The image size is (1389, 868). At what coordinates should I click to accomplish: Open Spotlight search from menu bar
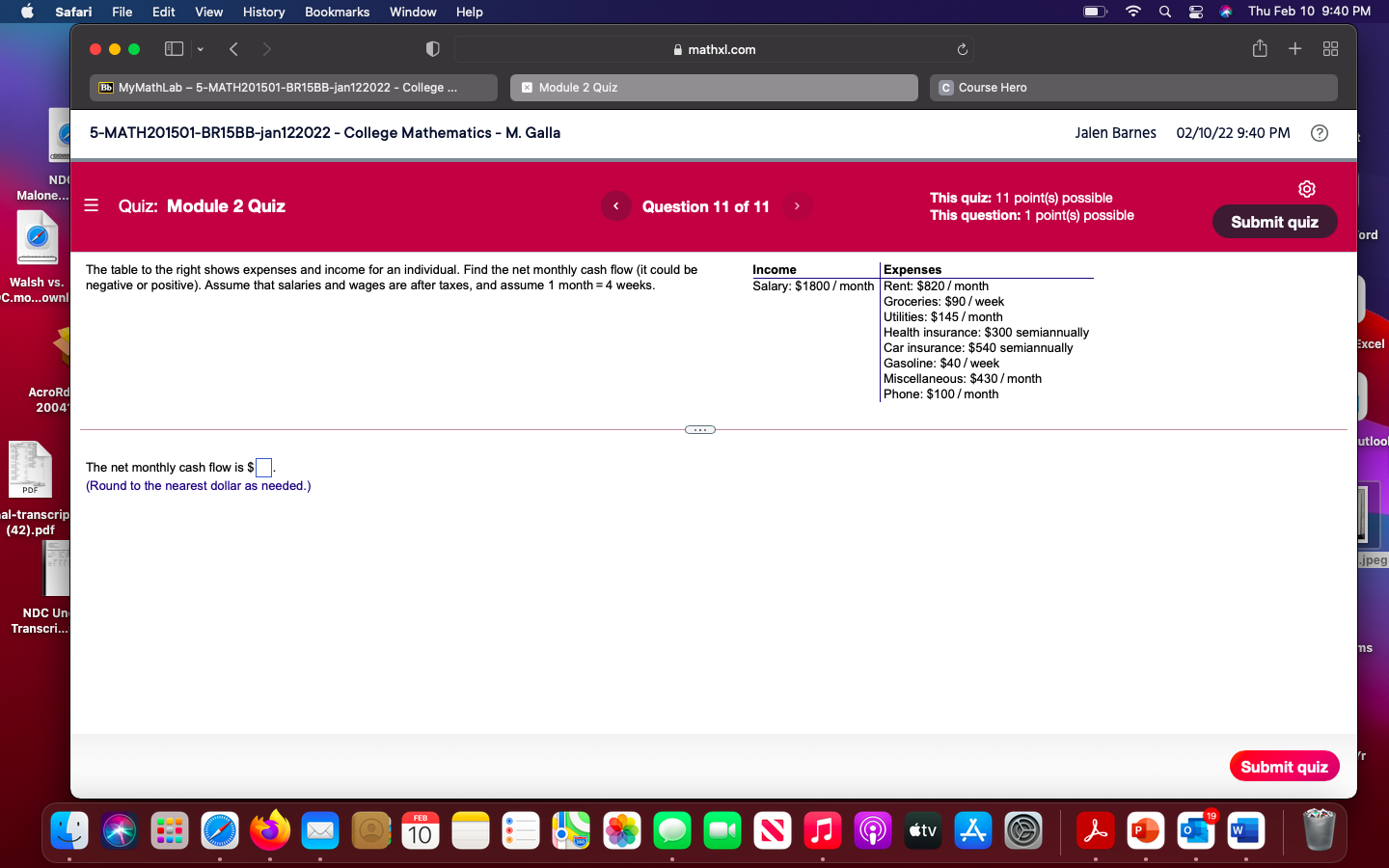[x=1164, y=12]
